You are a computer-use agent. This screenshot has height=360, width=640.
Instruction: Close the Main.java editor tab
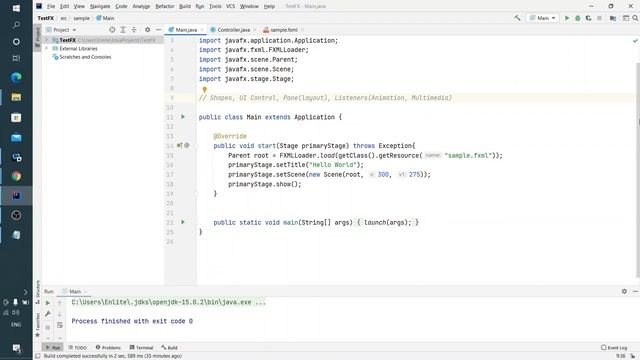click(x=202, y=30)
